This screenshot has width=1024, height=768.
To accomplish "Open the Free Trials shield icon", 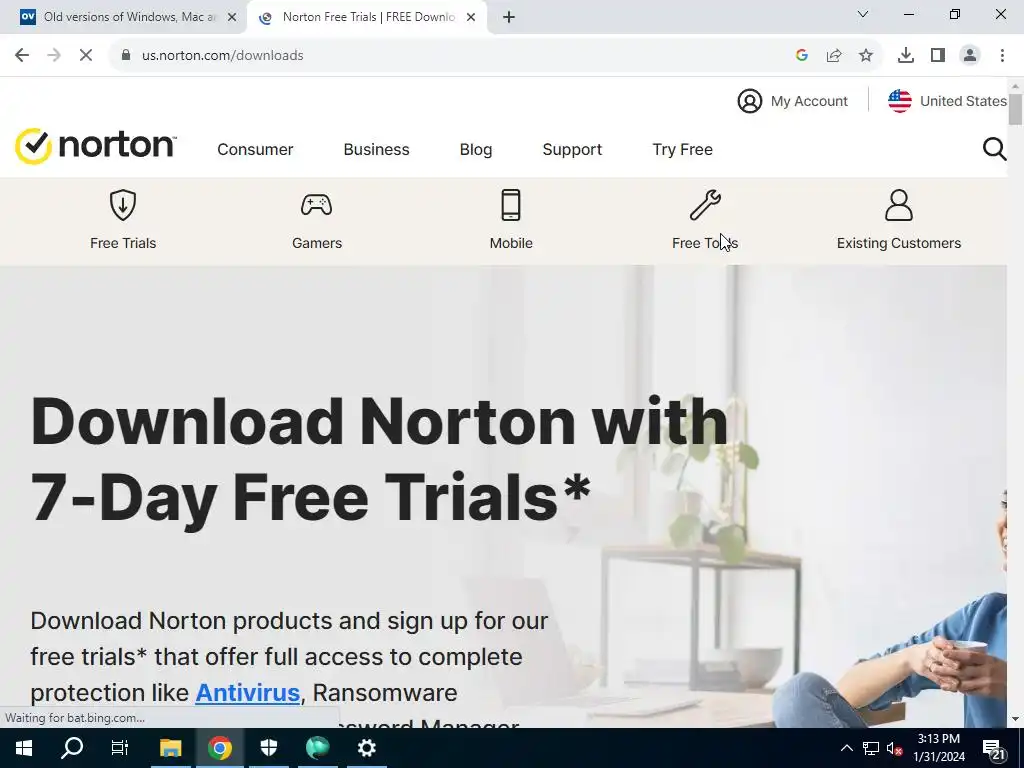I will pos(123,205).
